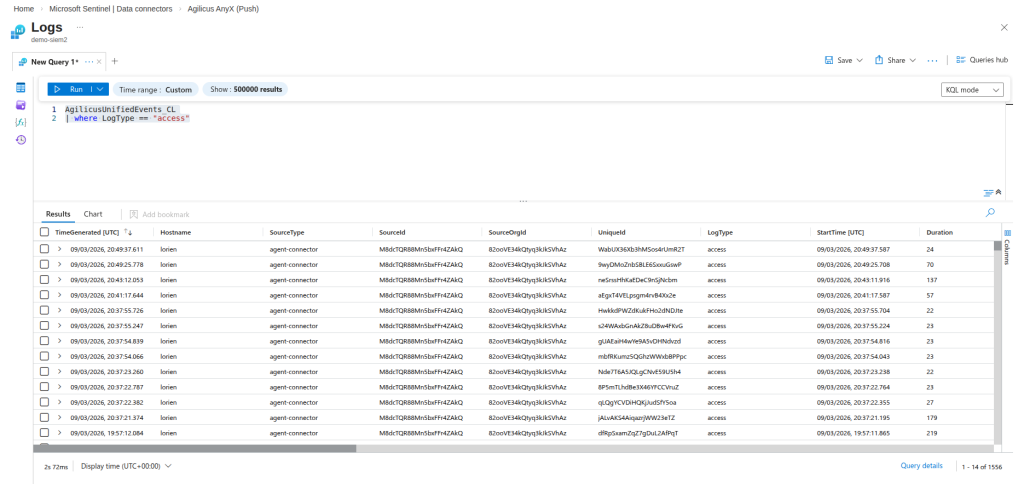Viewport: 1024px width, 484px height.
Task: Open the Functions sidebar icon
Action: pyautogui.click(x=21, y=122)
